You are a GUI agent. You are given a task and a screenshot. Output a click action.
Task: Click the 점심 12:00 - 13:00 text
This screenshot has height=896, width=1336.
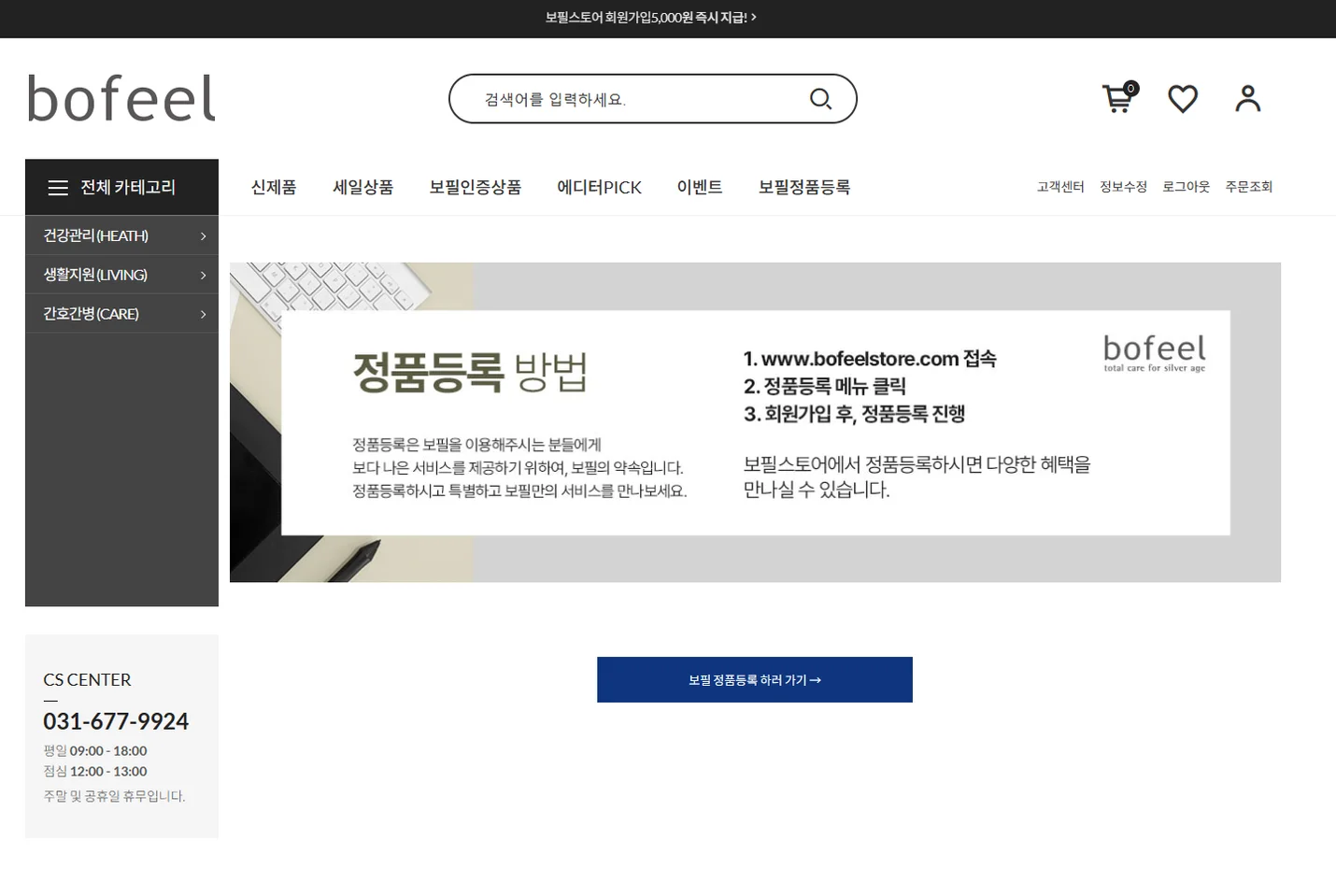(x=95, y=771)
